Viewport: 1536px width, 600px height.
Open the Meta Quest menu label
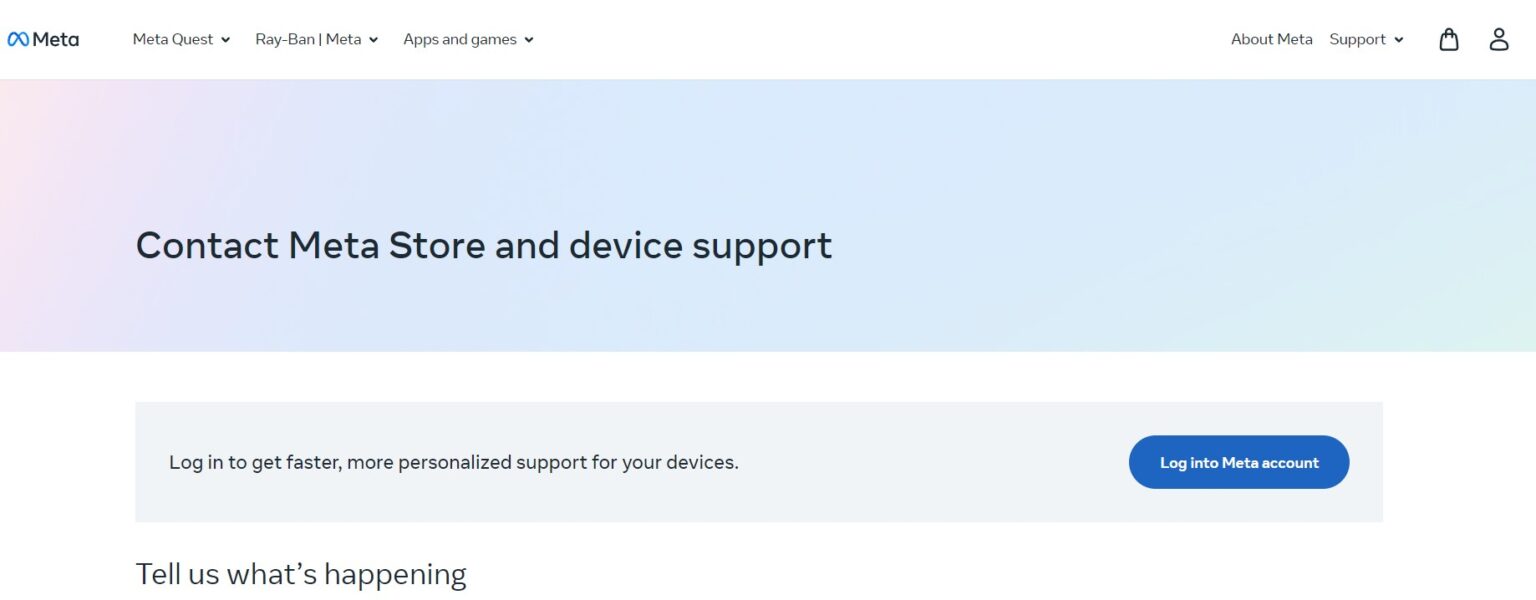[173, 40]
